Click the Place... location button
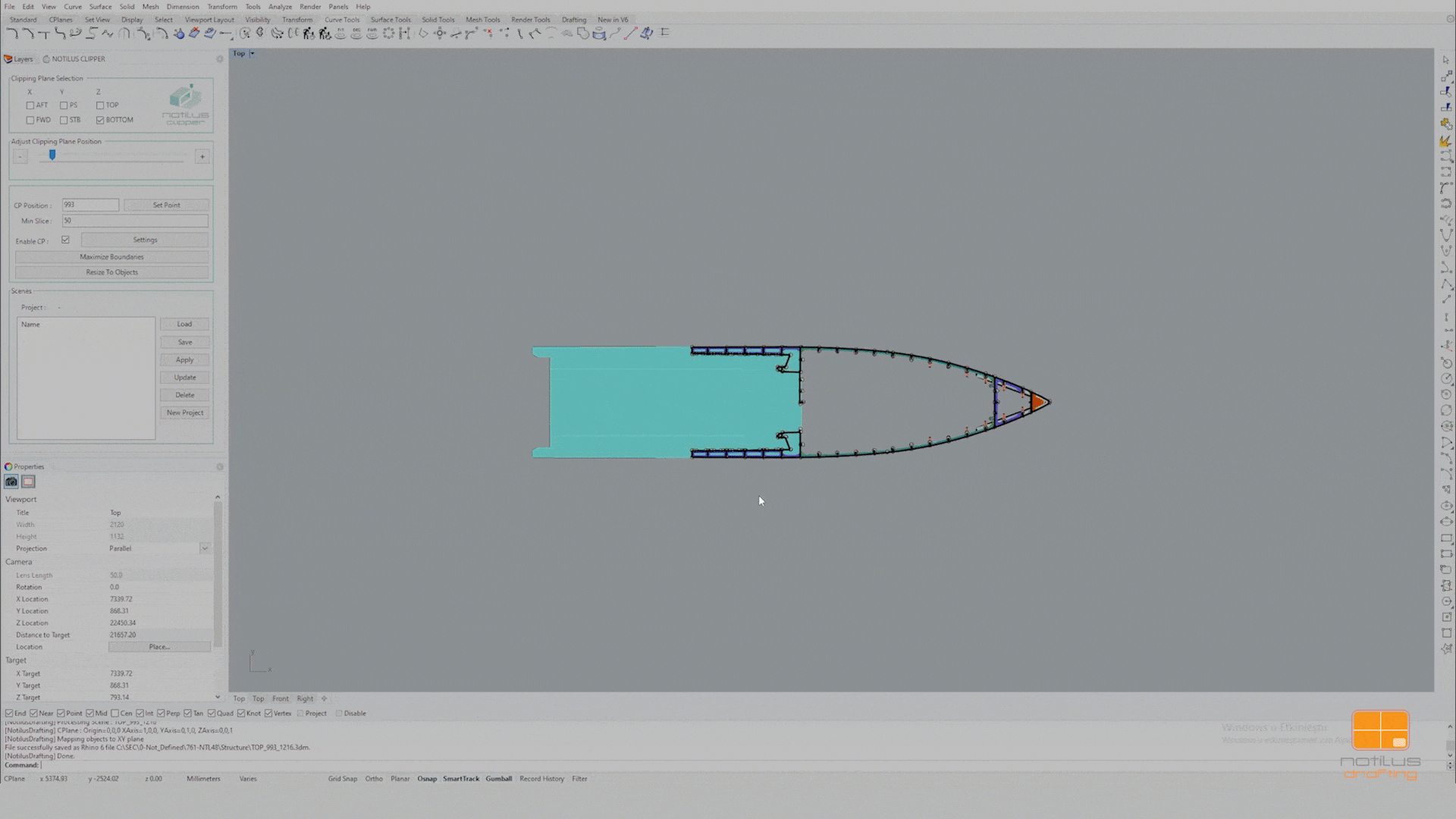The height and width of the screenshot is (819, 1456). pyautogui.click(x=159, y=647)
